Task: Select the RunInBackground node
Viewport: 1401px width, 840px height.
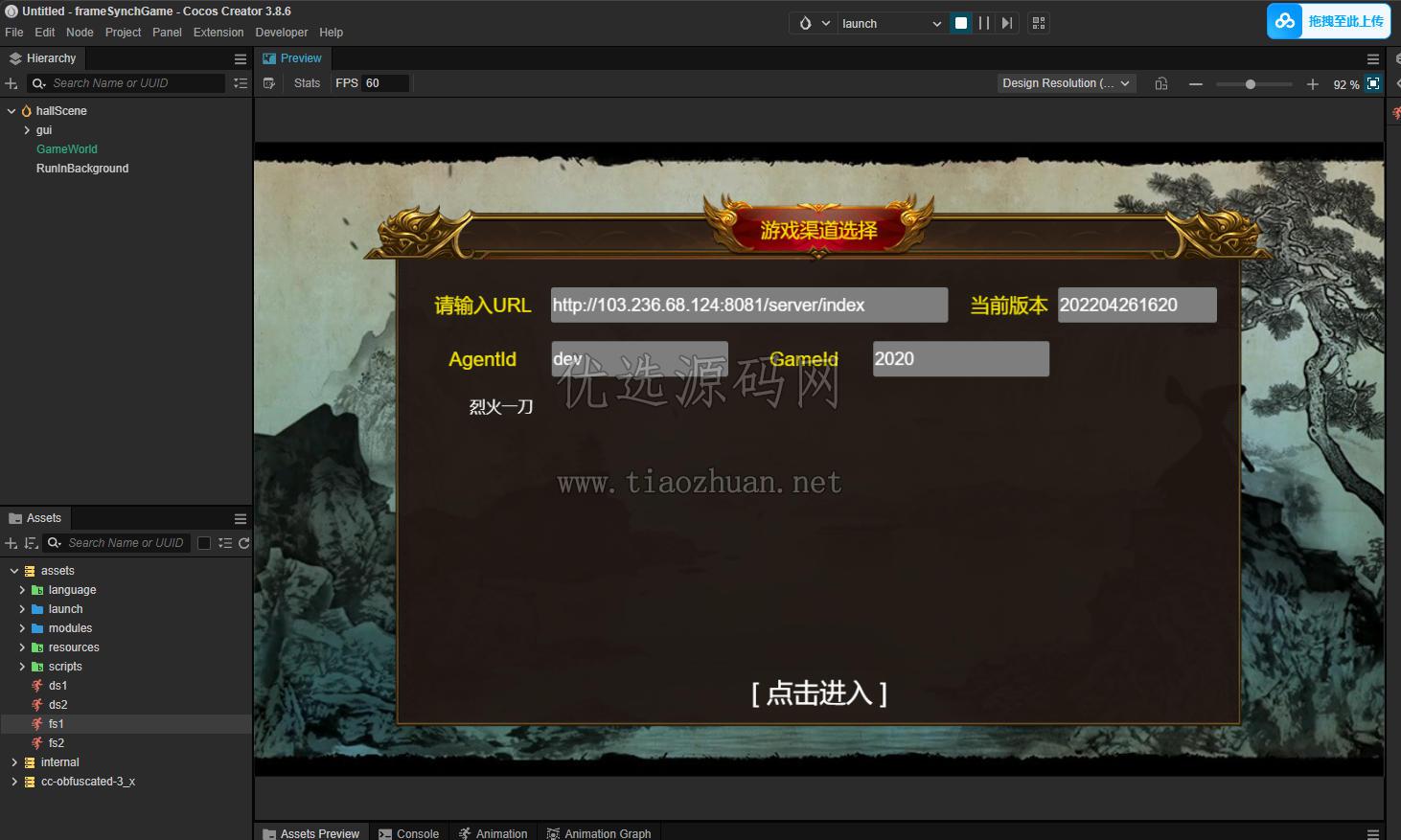Action: [82, 169]
